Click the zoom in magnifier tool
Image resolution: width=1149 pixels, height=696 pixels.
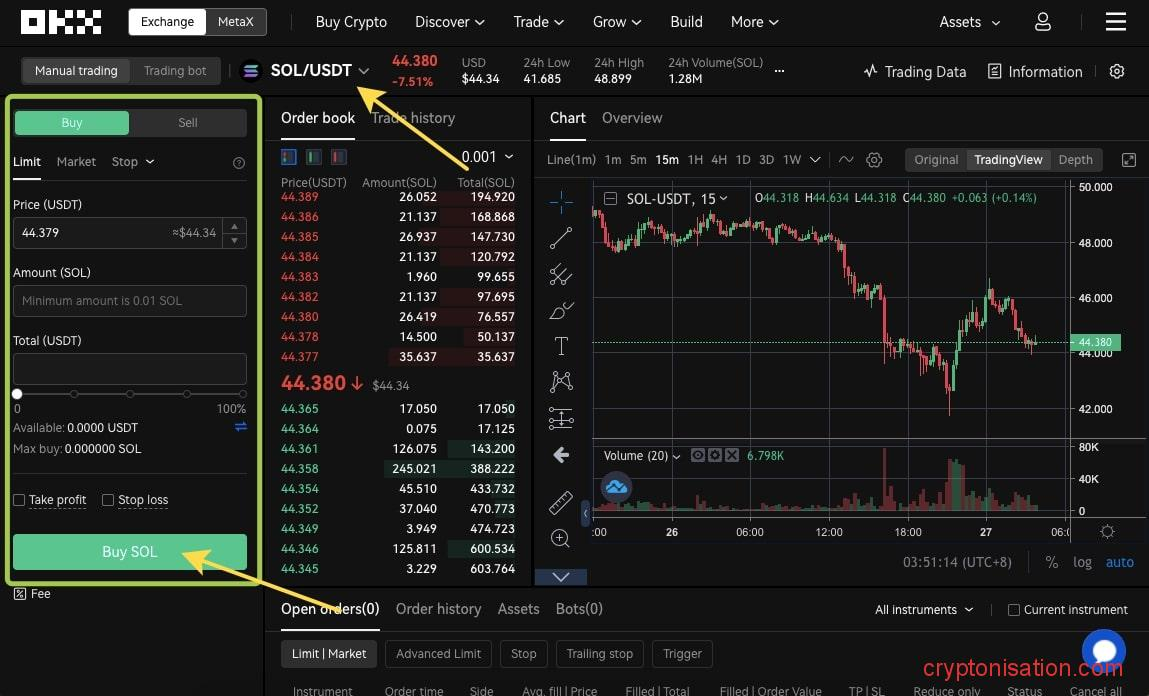tap(561, 539)
